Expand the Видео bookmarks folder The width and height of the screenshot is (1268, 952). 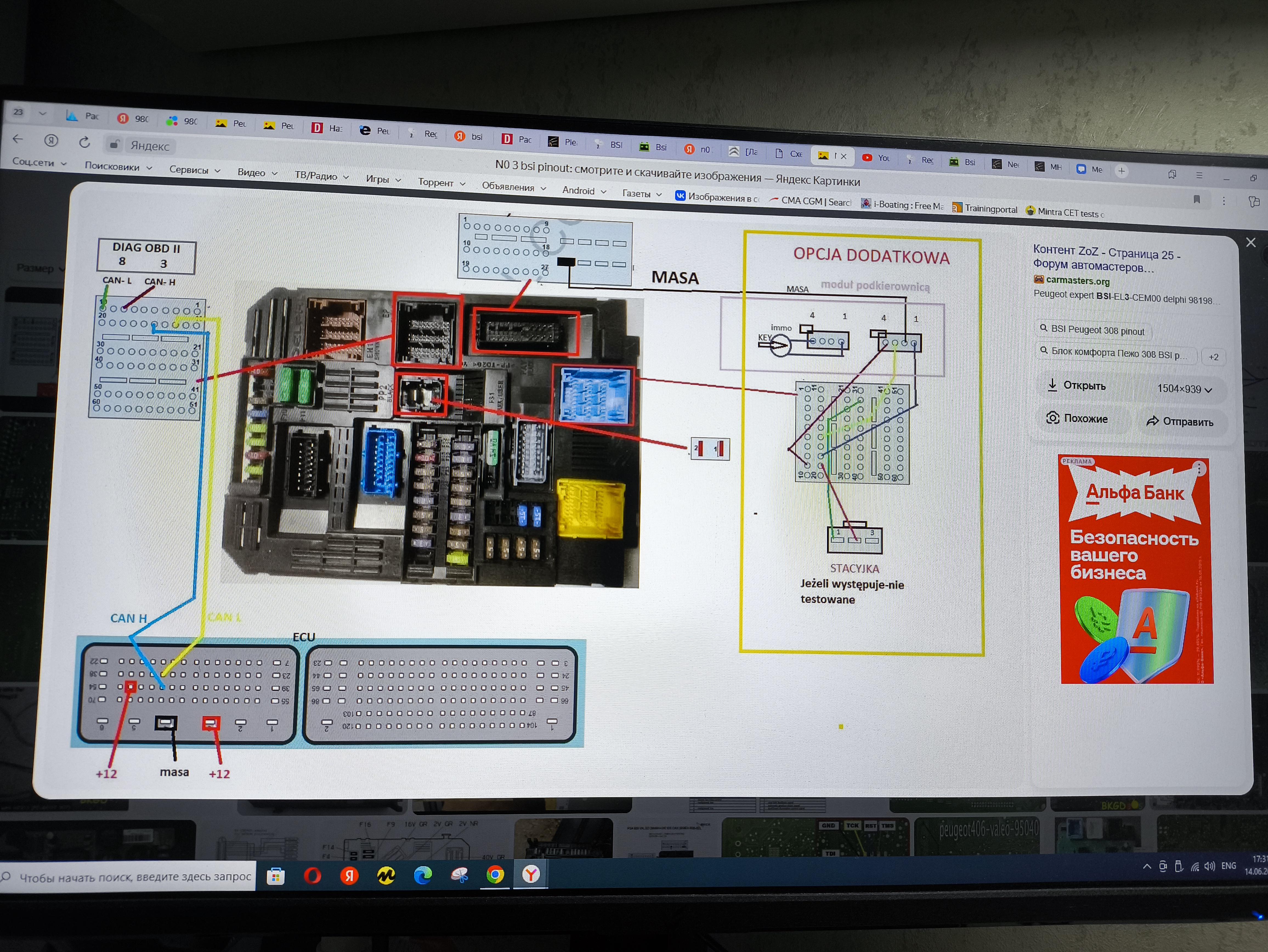257,172
